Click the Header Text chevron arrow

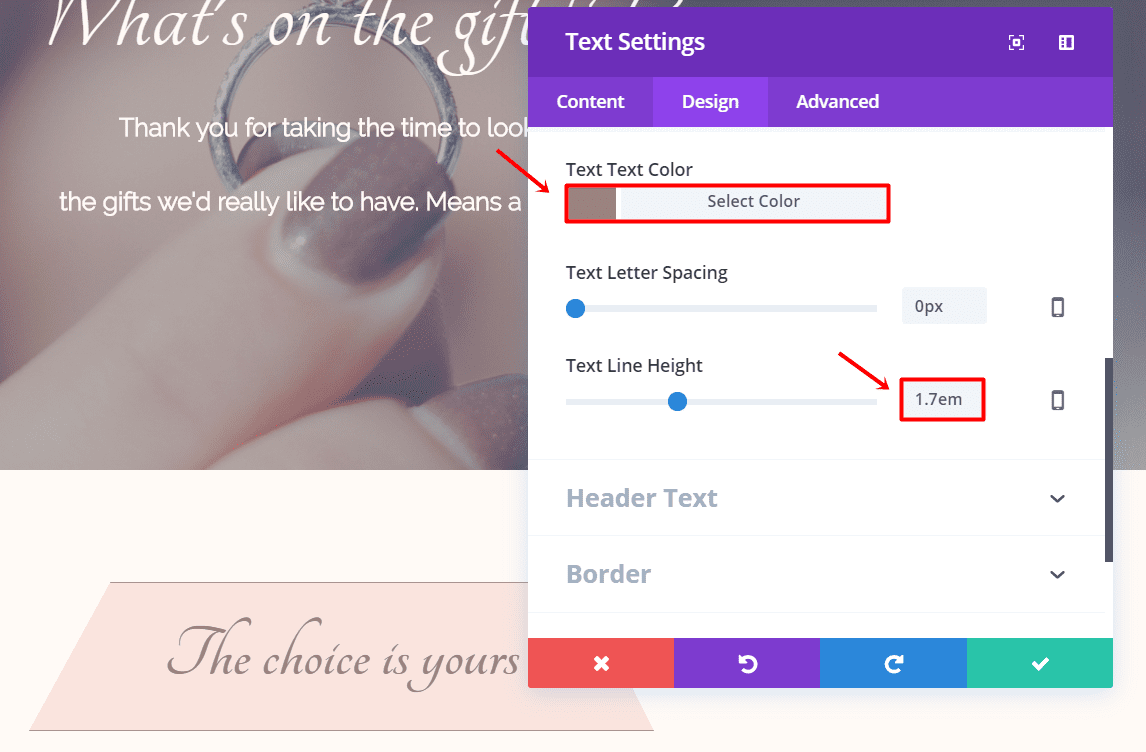click(1058, 498)
